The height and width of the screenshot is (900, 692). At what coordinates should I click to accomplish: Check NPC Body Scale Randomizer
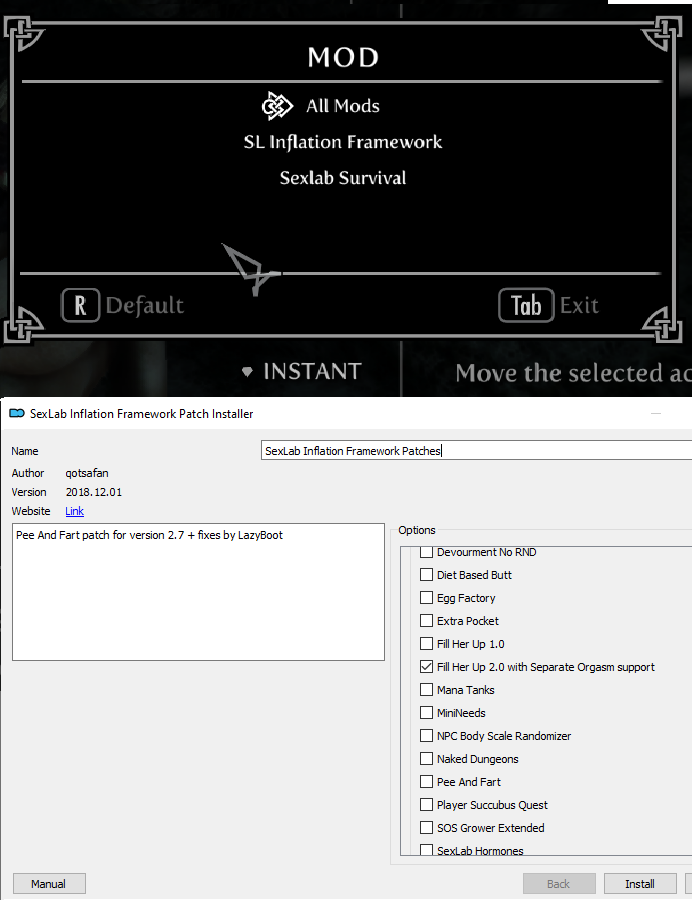coord(426,735)
